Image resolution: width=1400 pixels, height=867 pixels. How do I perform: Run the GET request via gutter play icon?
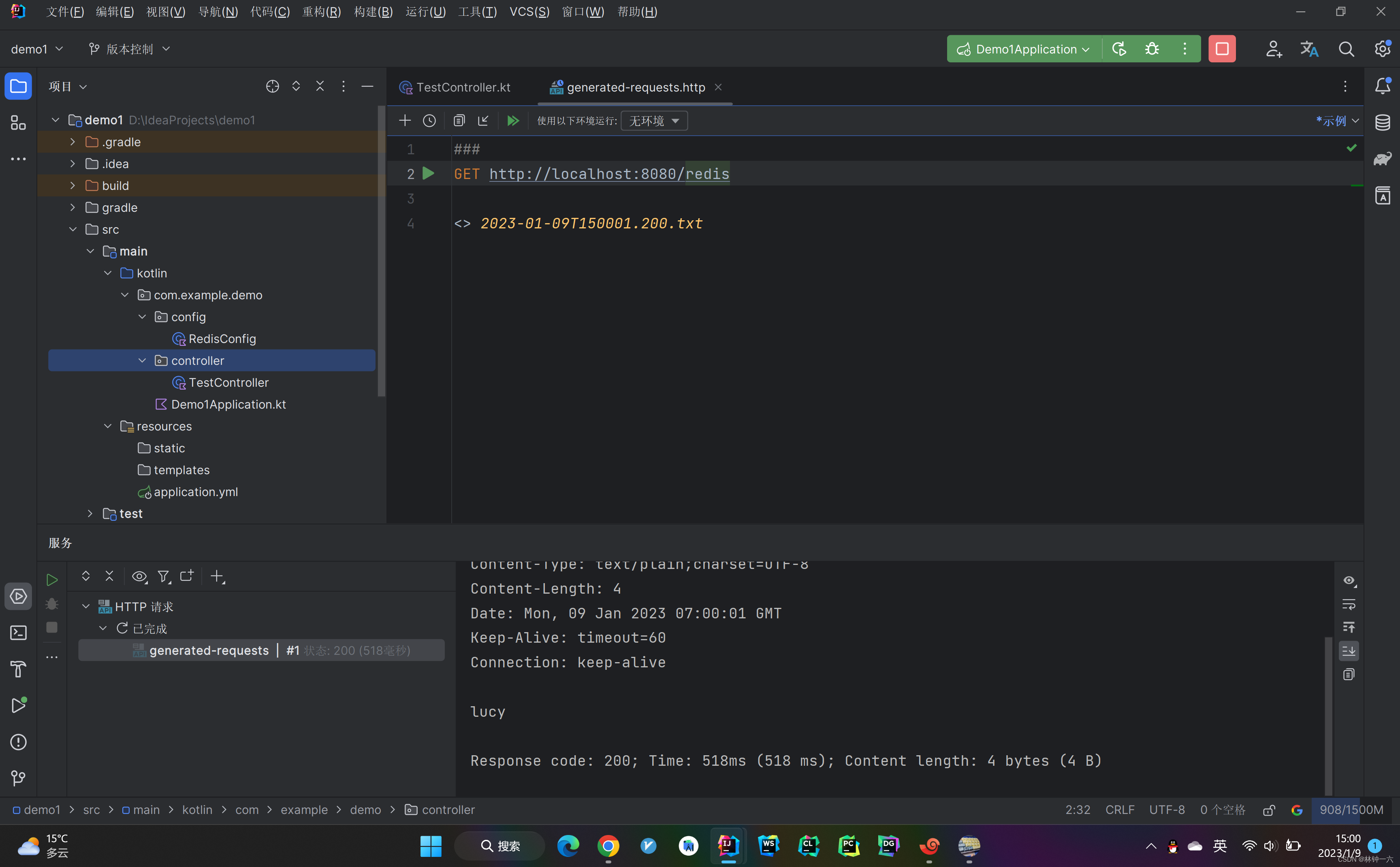(x=429, y=173)
